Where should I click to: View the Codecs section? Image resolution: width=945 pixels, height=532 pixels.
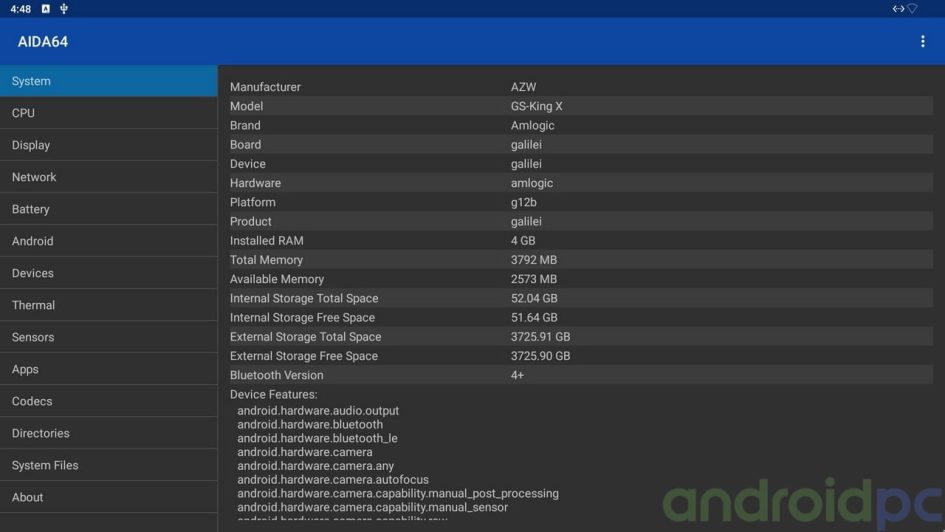pyautogui.click(x=108, y=400)
